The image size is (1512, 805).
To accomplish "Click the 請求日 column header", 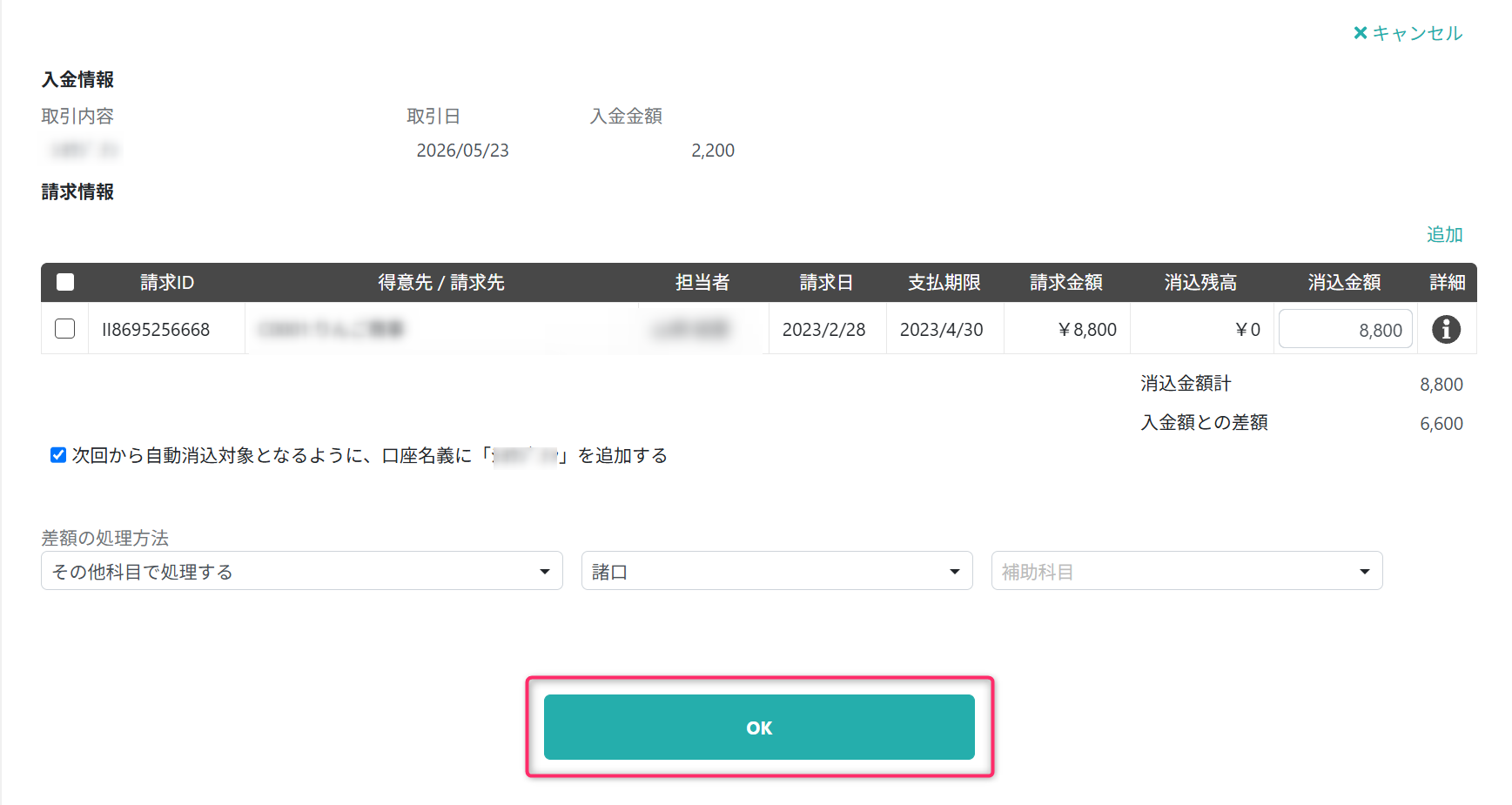I will pos(826,282).
